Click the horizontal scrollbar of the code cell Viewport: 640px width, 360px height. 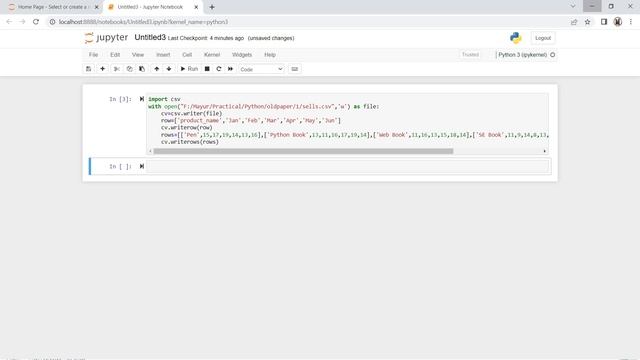point(303,151)
